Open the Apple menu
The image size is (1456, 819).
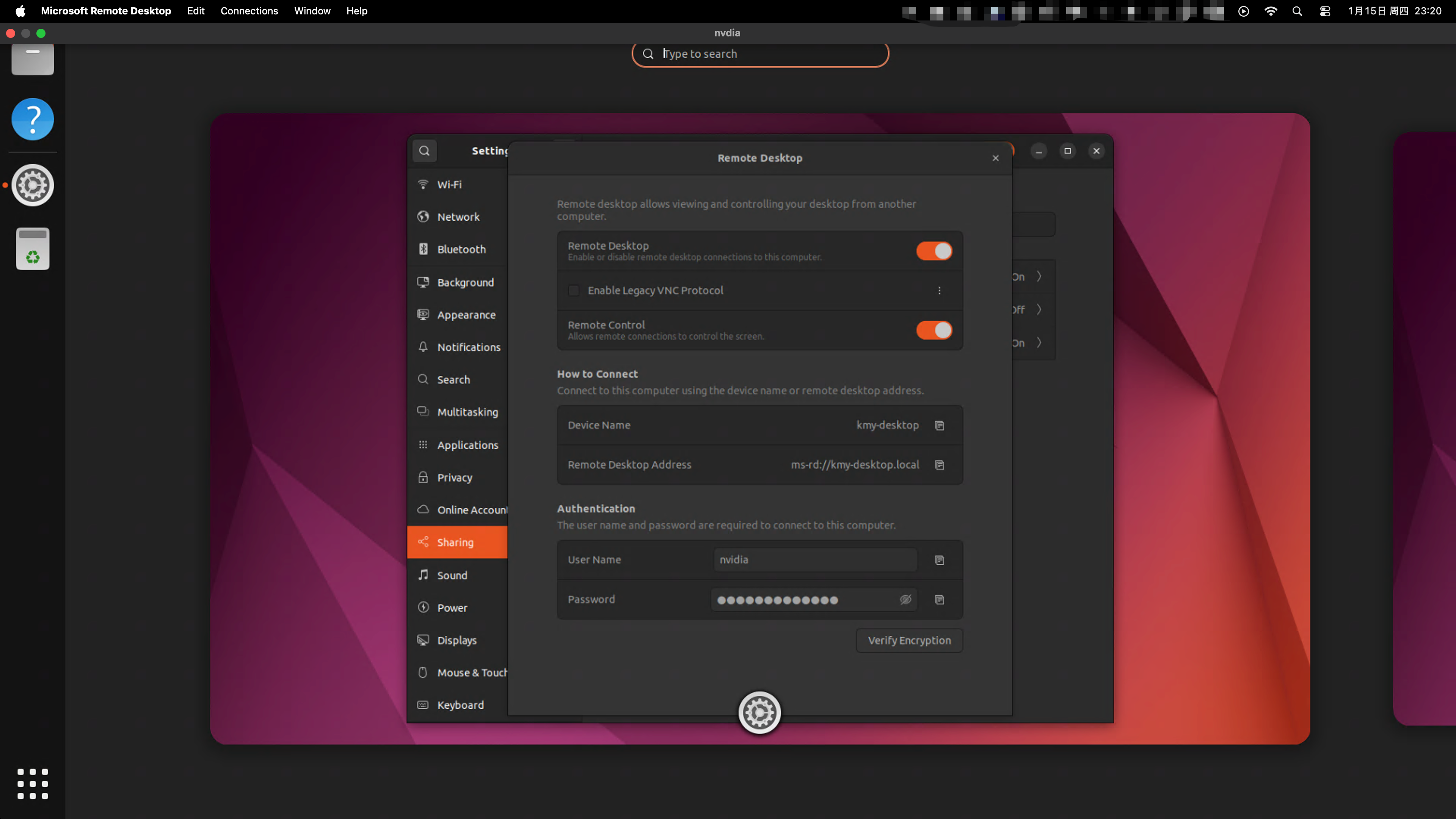point(20,11)
